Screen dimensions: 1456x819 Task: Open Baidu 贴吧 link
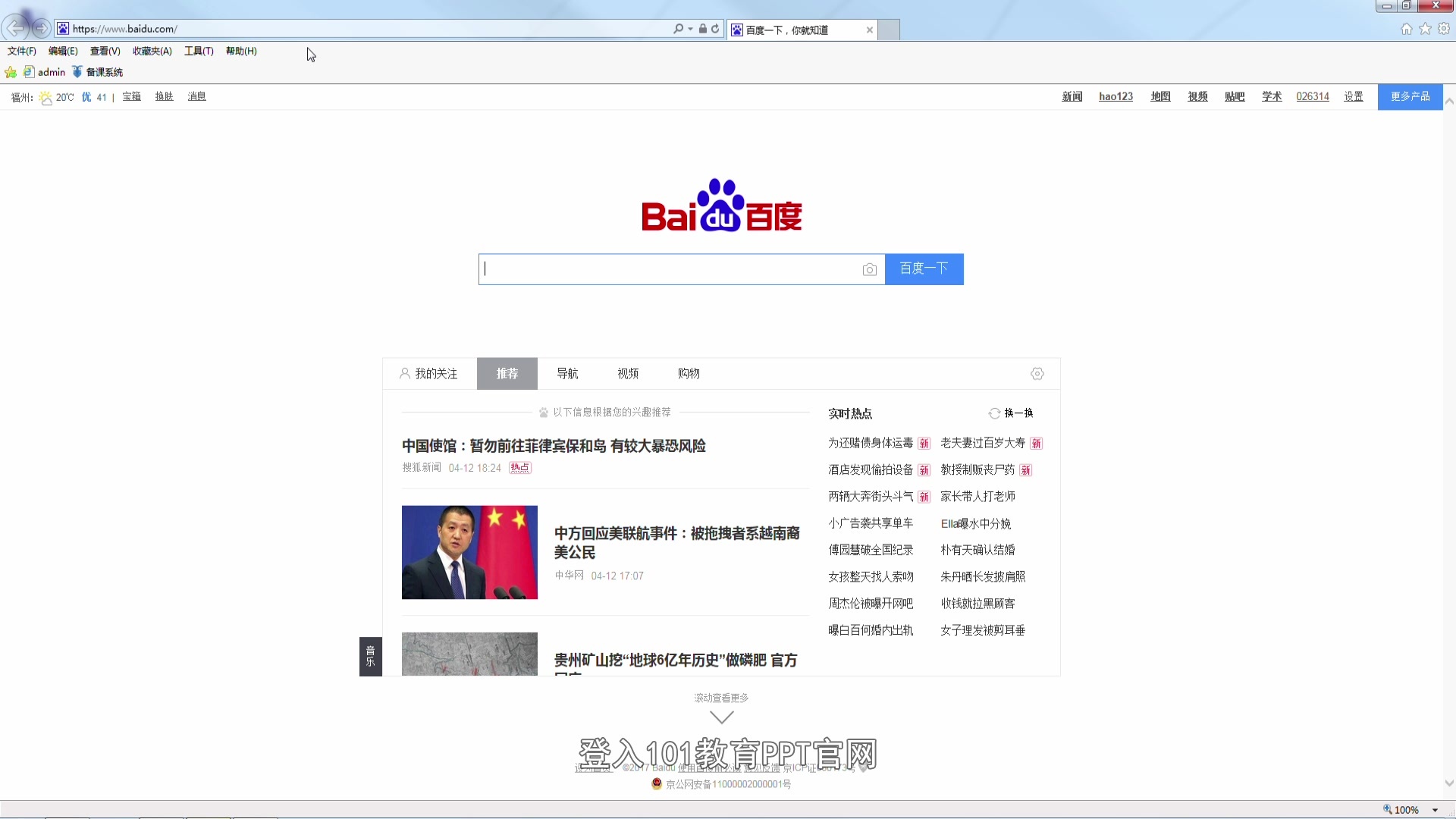tap(1235, 97)
